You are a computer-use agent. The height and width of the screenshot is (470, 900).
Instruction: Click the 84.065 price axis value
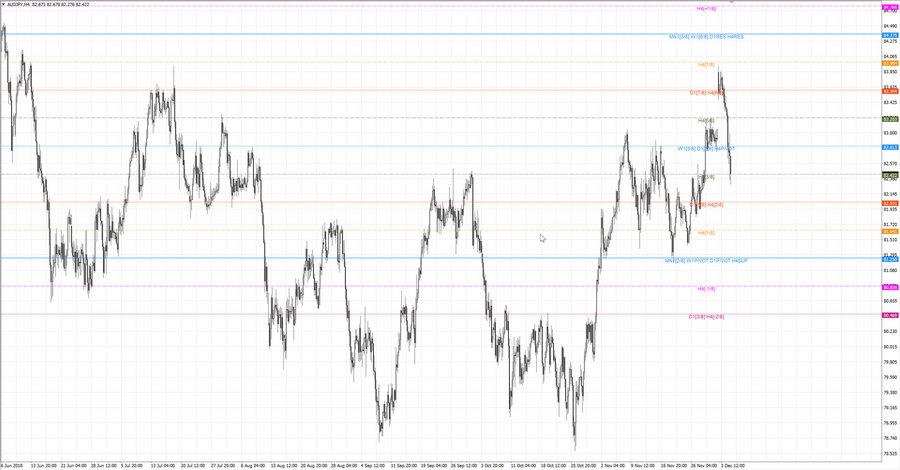click(x=890, y=56)
